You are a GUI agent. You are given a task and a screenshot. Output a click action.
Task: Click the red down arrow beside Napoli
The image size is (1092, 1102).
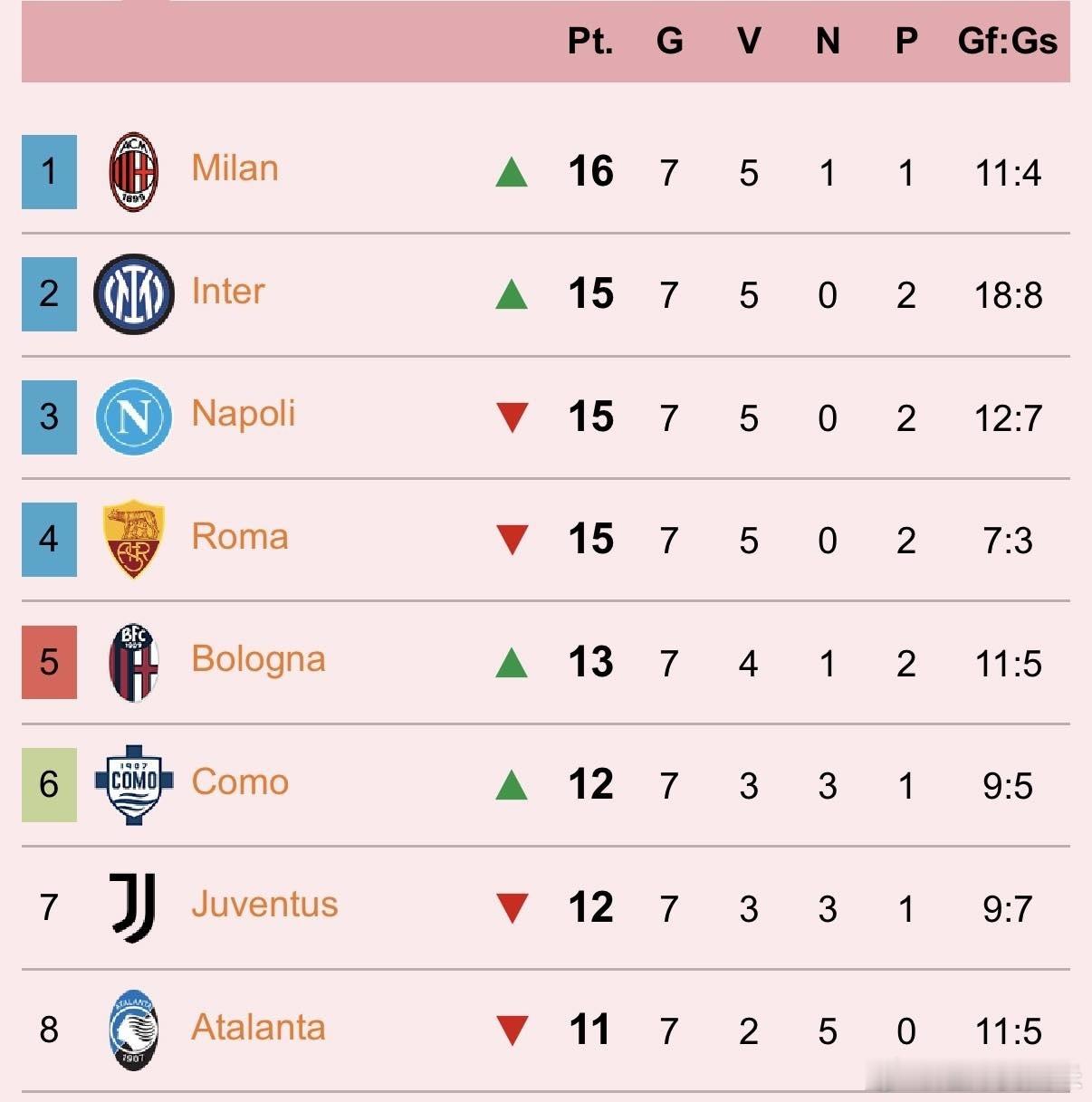click(x=512, y=417)
